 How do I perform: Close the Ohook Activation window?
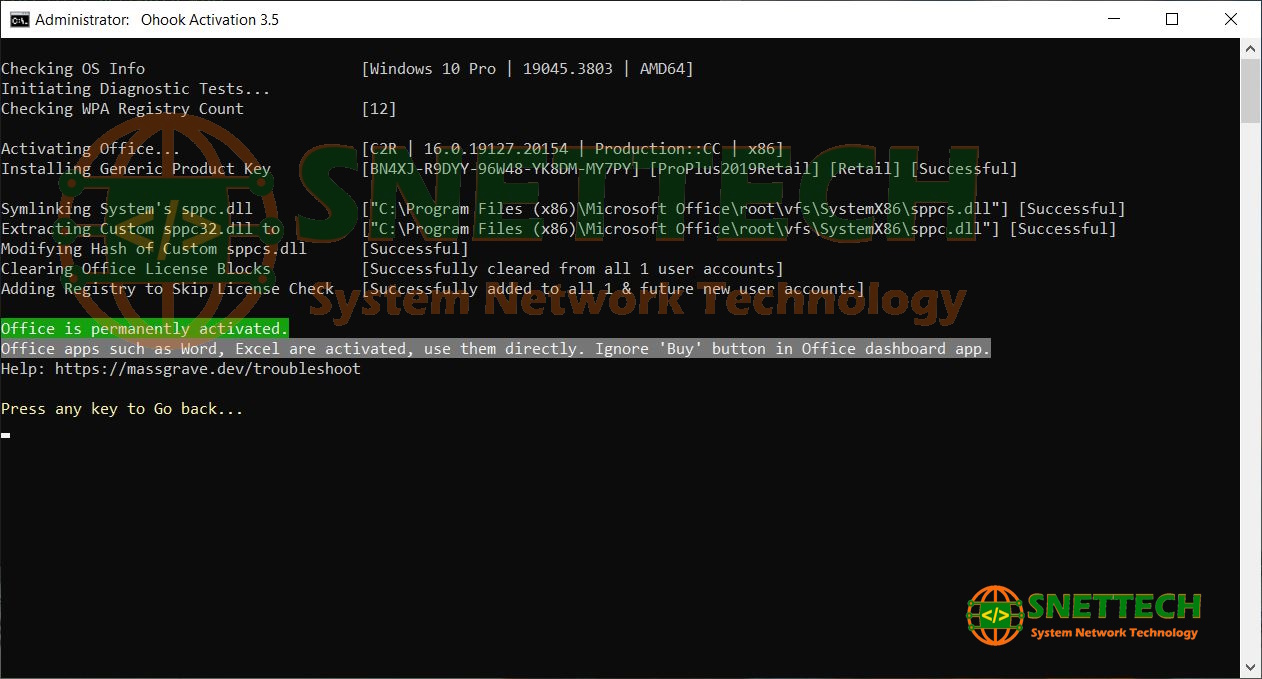tap(1231, 19)
